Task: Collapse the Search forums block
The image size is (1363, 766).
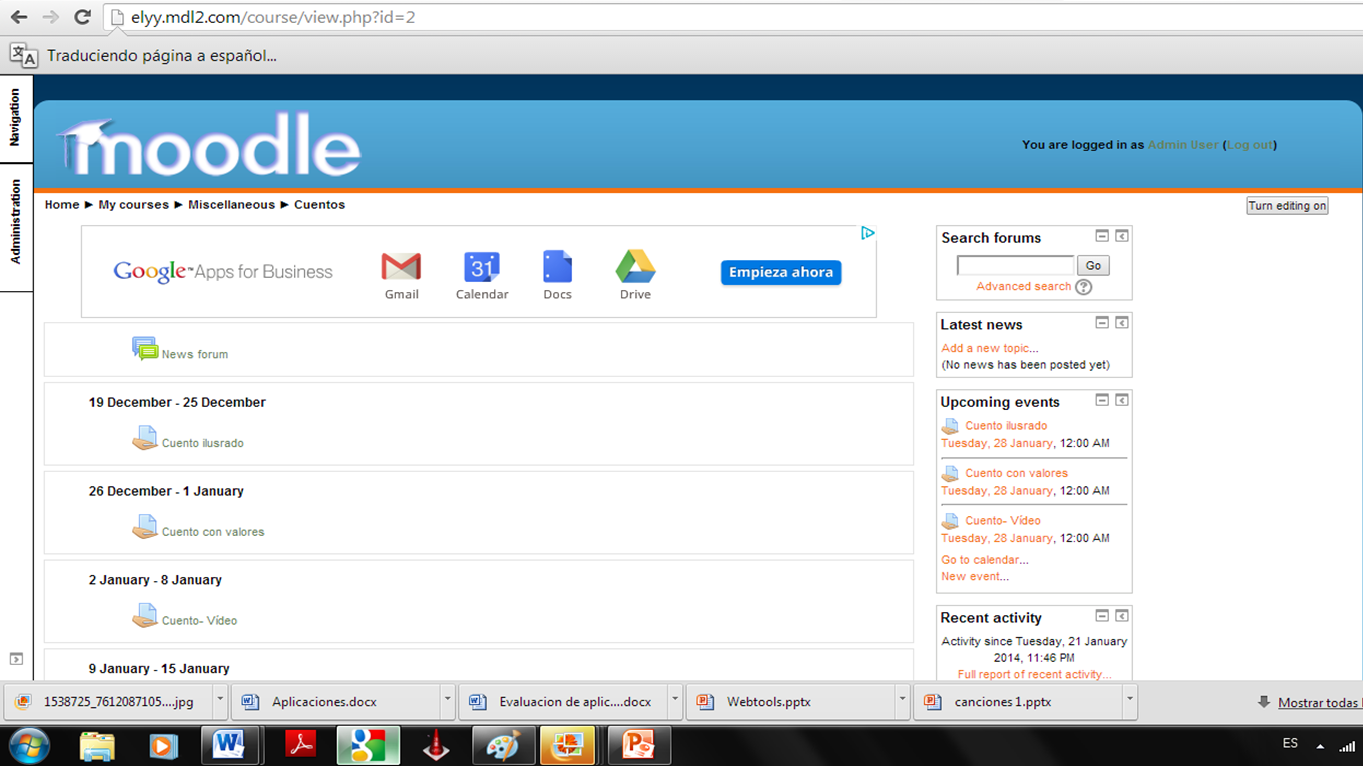Action: (x=1102, y=236)
